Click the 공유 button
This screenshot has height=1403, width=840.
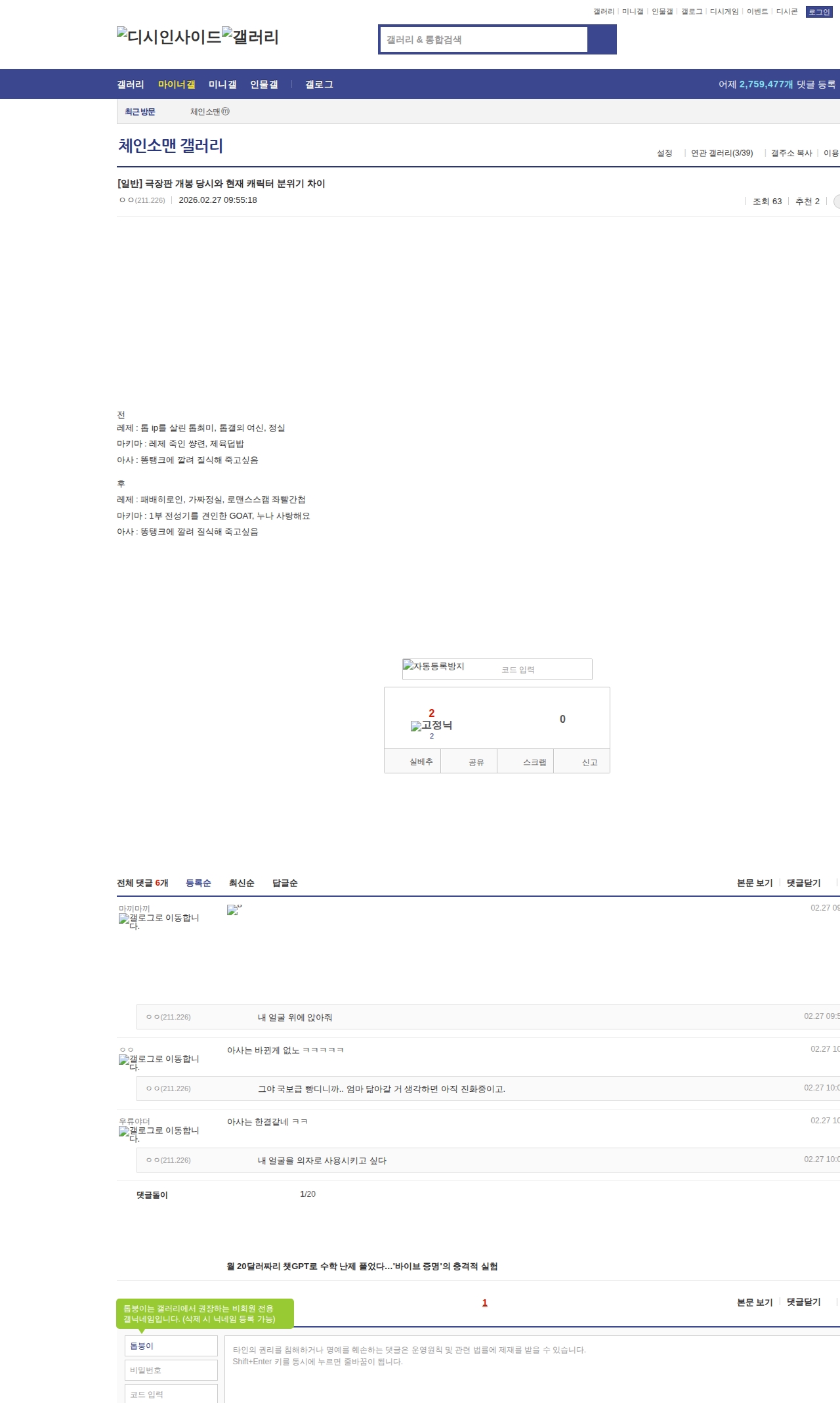469,761
